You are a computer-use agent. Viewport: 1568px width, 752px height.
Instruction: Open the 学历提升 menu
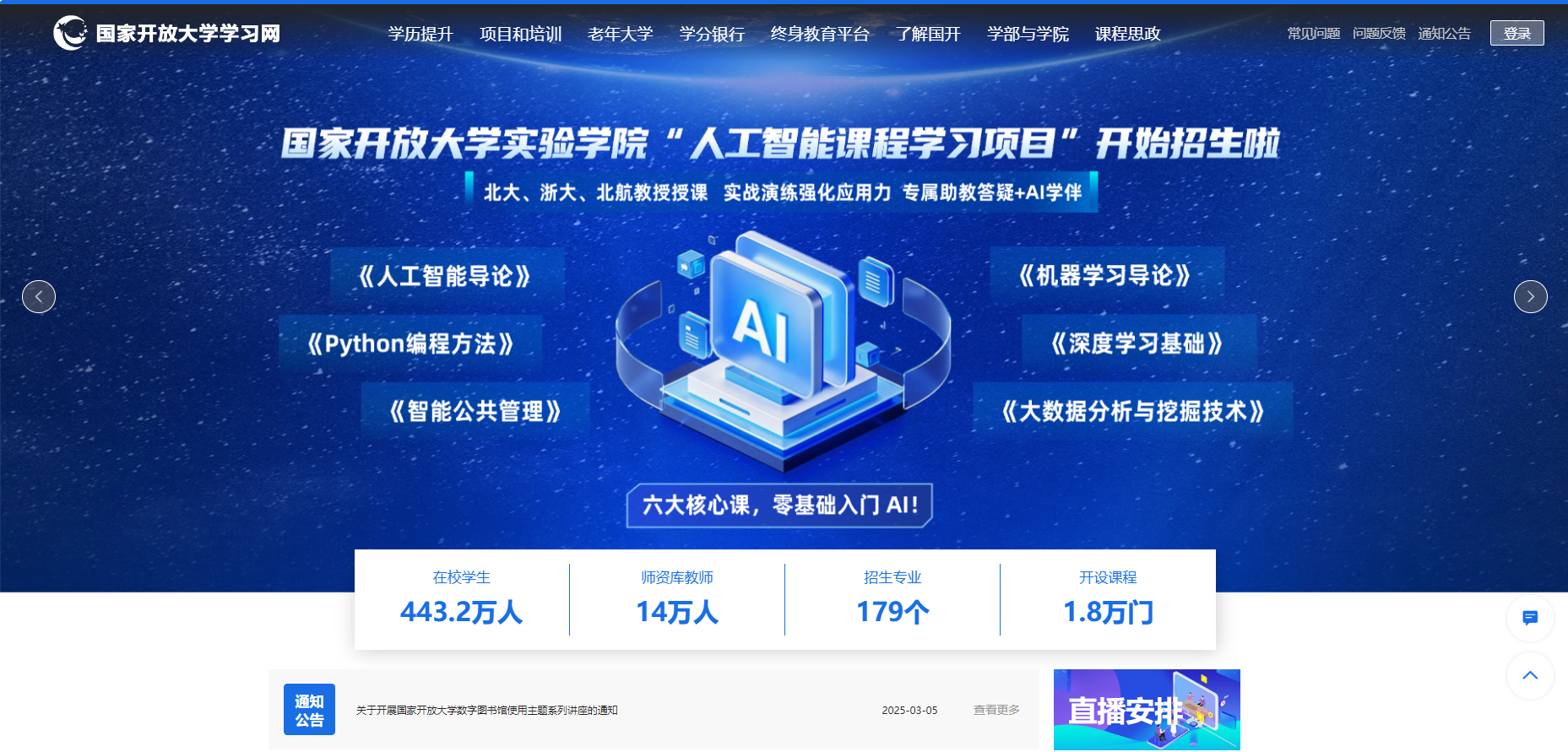tap(420, 34)
